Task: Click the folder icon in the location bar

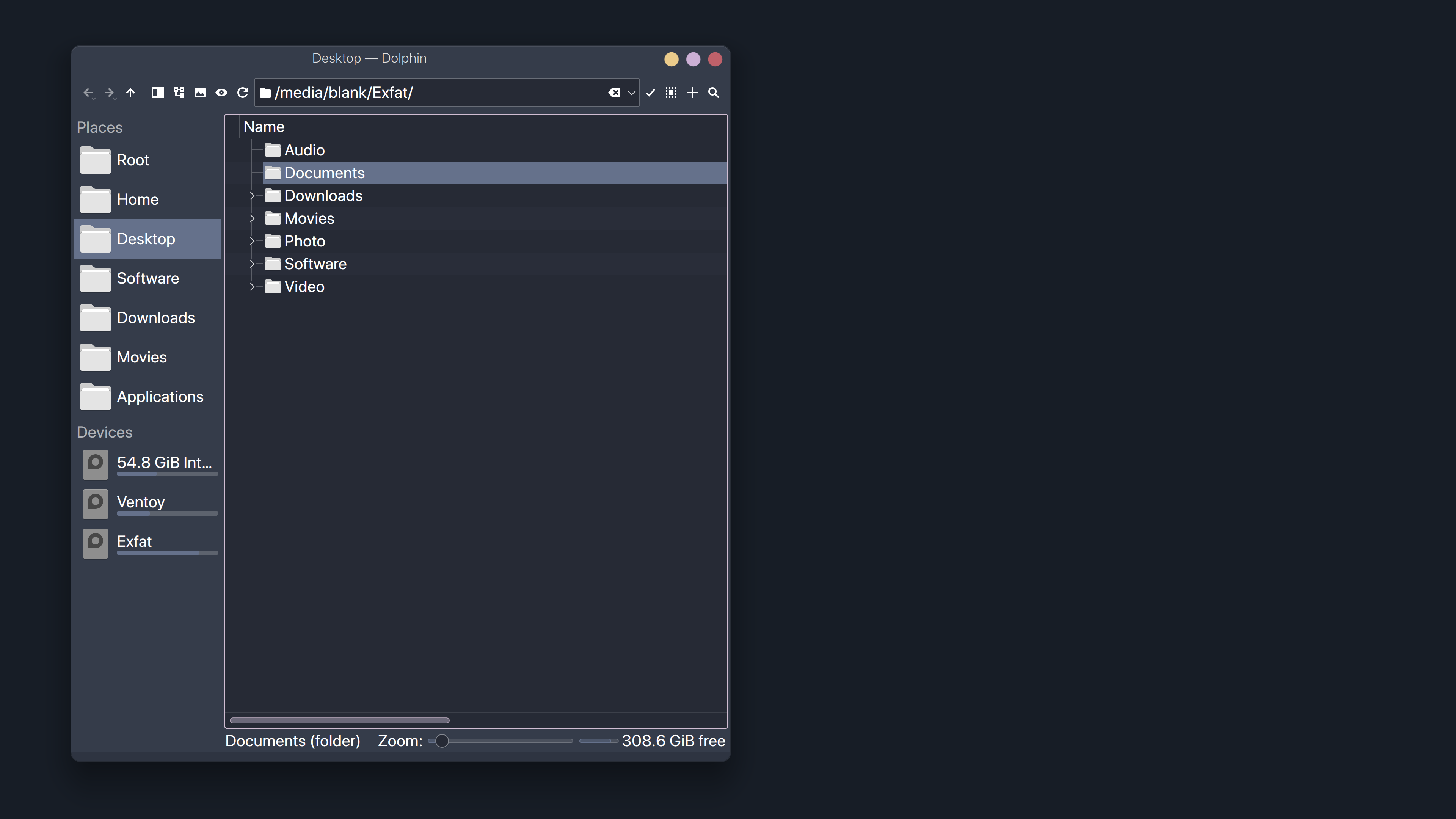Action: pos(265,93)
